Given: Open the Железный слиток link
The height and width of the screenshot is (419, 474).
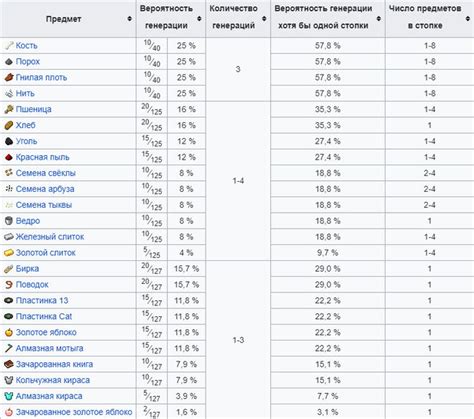Looking at the screenshot, I should point(50,237).
